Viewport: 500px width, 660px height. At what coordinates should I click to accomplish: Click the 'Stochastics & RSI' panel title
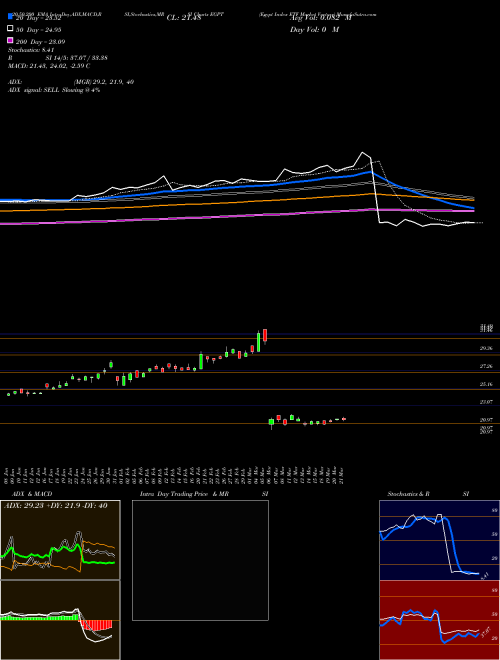pyautogui.click(x=428, y=494)
